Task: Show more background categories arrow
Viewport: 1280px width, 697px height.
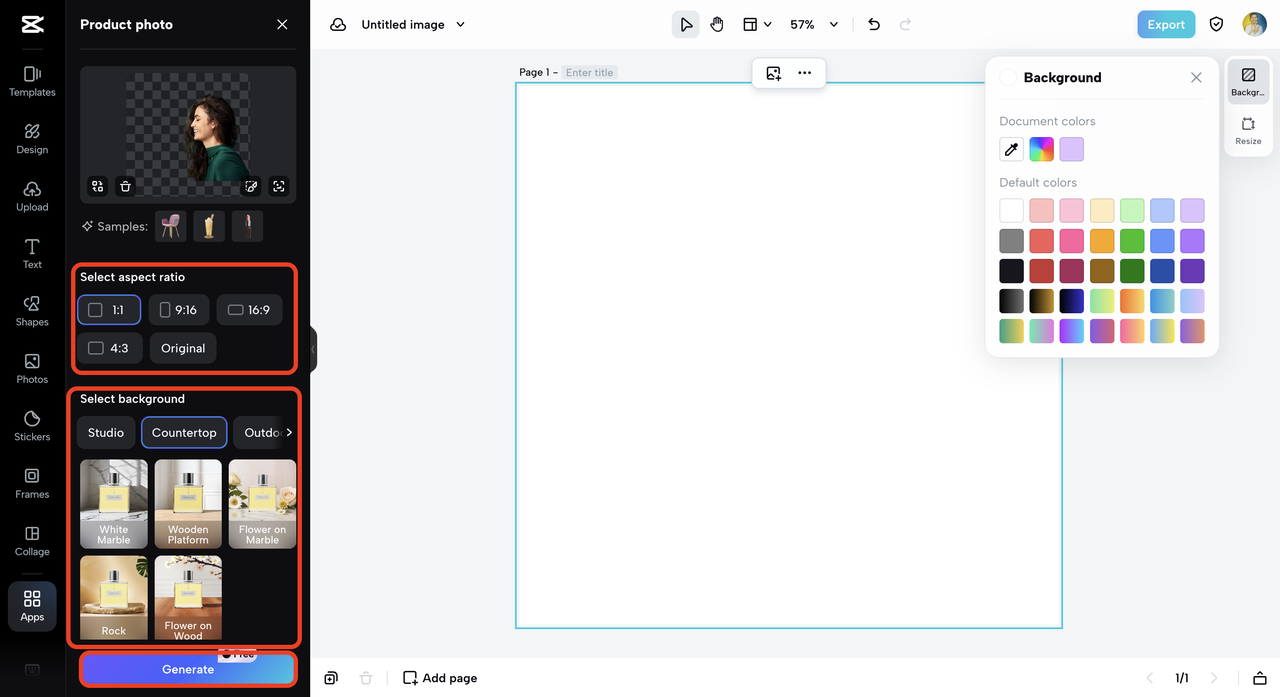Action: point(289,432)
